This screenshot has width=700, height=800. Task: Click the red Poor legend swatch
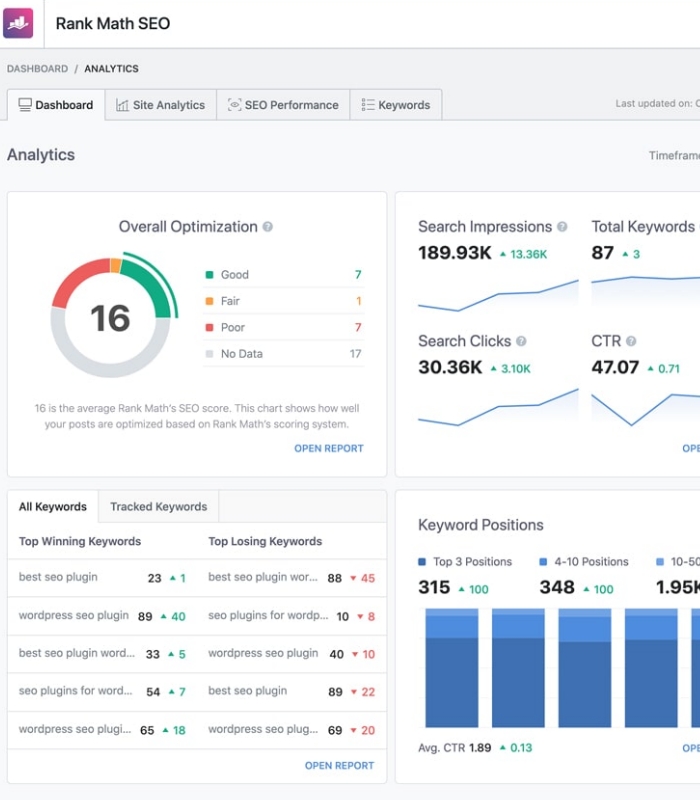click(x=209, y=328)
